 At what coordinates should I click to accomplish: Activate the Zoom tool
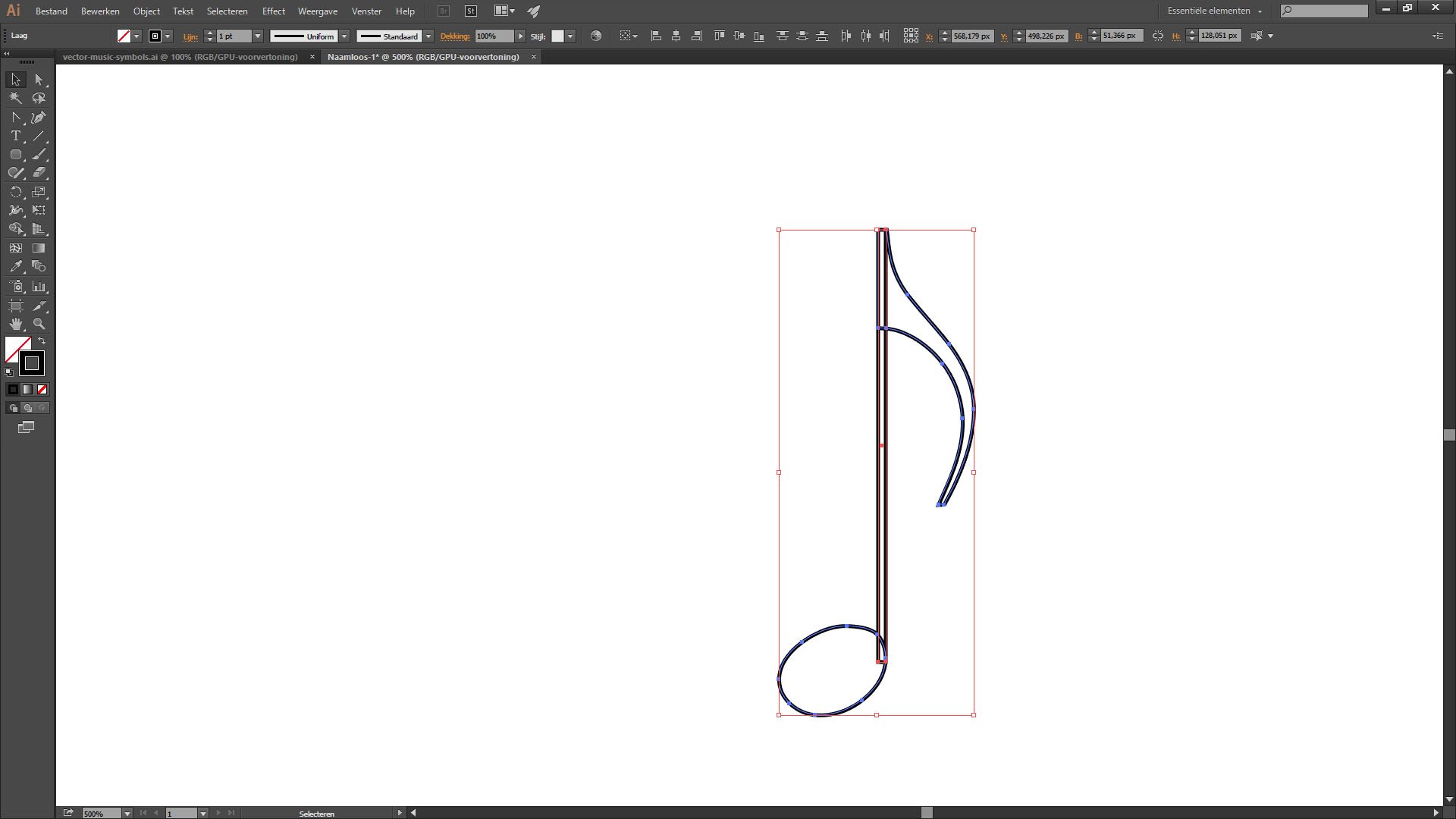pos(39,324)
